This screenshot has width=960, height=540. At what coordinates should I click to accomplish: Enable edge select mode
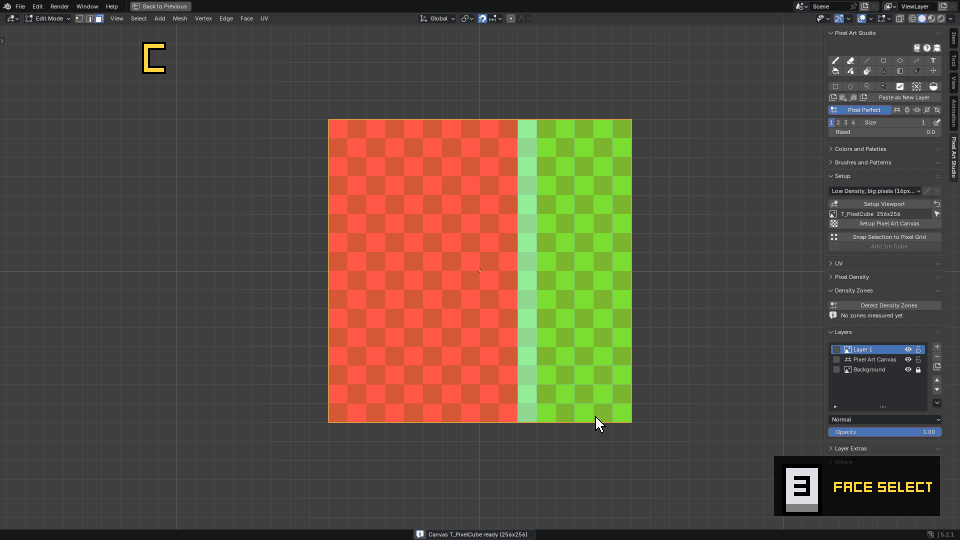[89, 19]
